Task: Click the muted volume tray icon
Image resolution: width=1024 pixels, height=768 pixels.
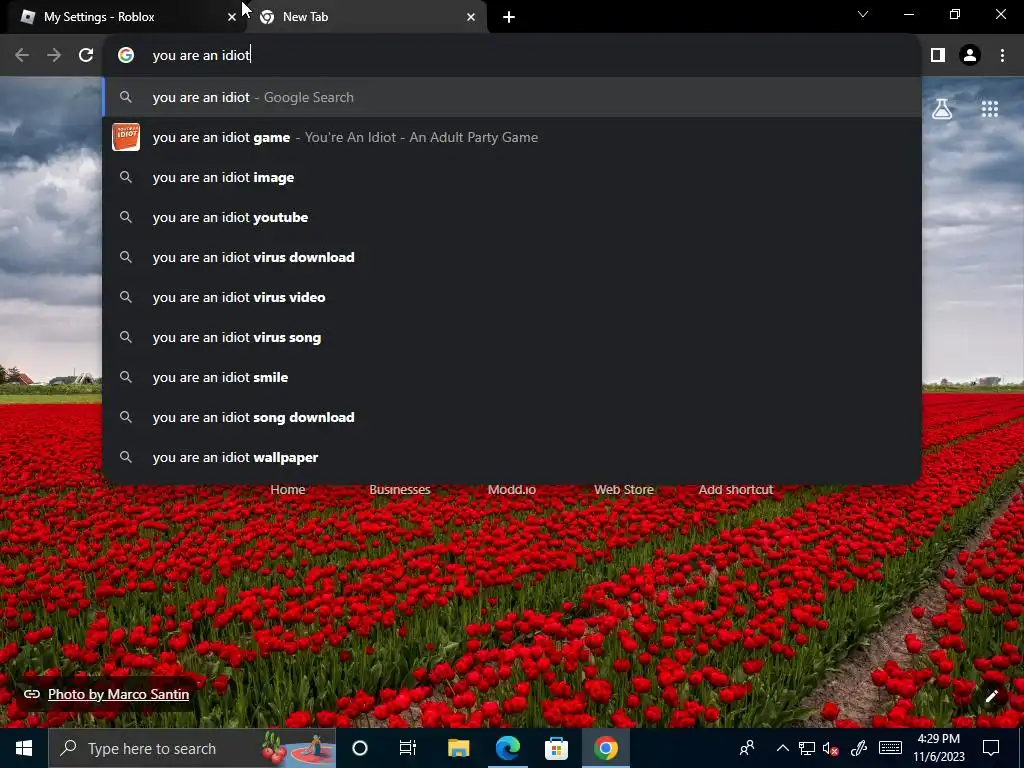Action: click(831, 748)
